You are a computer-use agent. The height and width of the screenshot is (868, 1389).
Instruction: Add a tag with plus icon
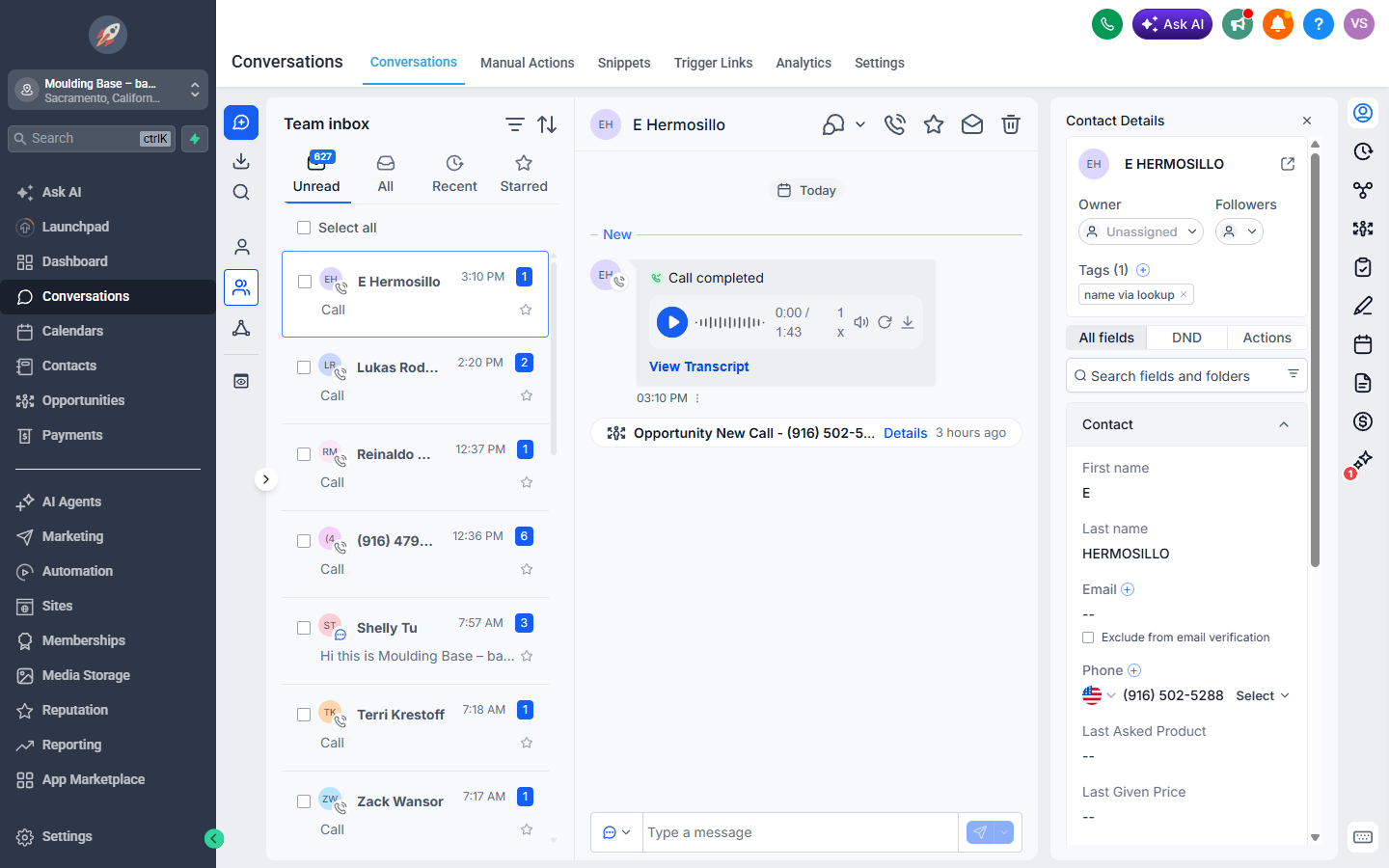click(x=1143, y=270)
